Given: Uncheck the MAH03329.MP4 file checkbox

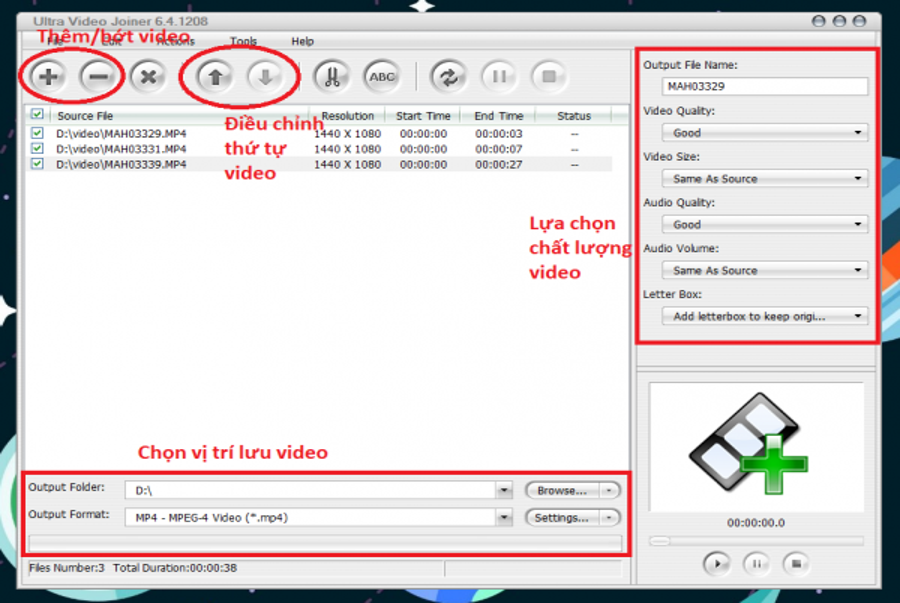Looking at the screenshot, I should coord(37,133).
